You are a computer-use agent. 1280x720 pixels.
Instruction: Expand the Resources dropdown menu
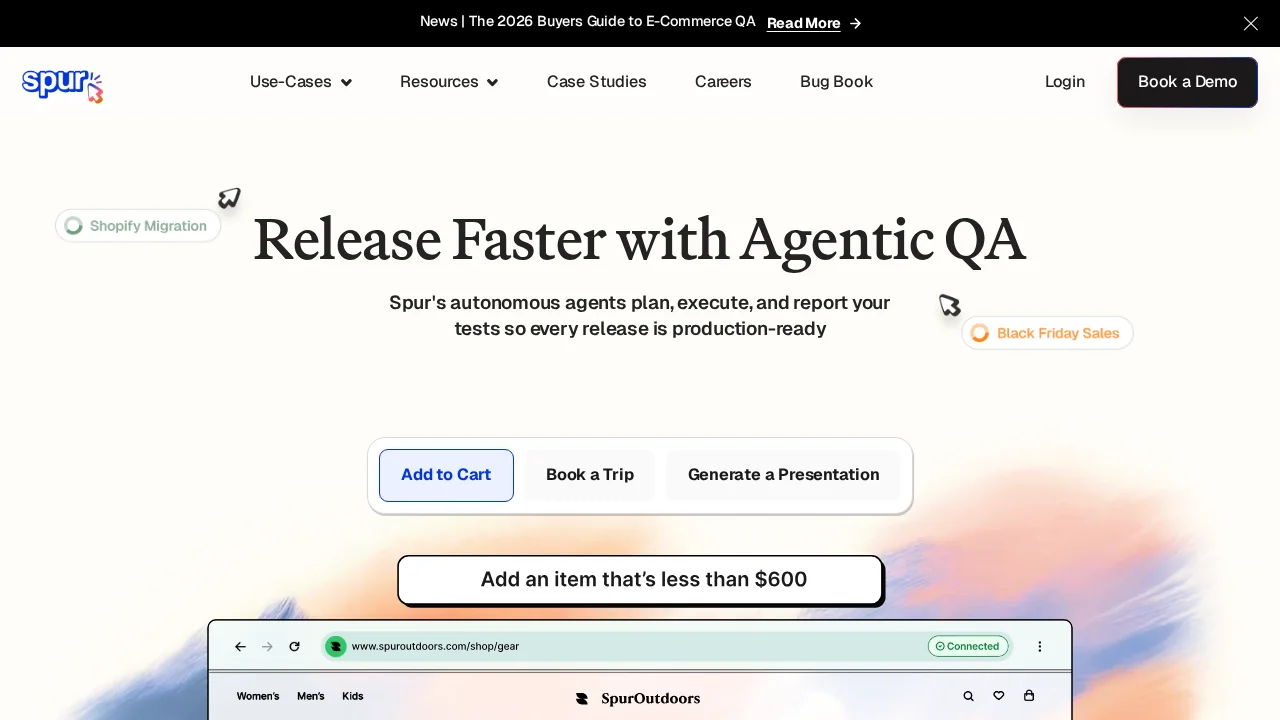[x=449, y=82]
